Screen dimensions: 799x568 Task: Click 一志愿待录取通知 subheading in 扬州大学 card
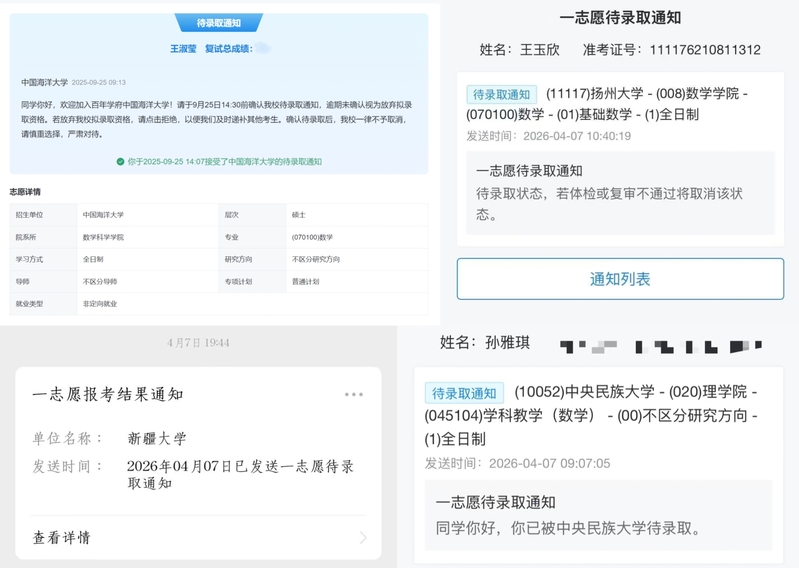(x=529, y=171)
